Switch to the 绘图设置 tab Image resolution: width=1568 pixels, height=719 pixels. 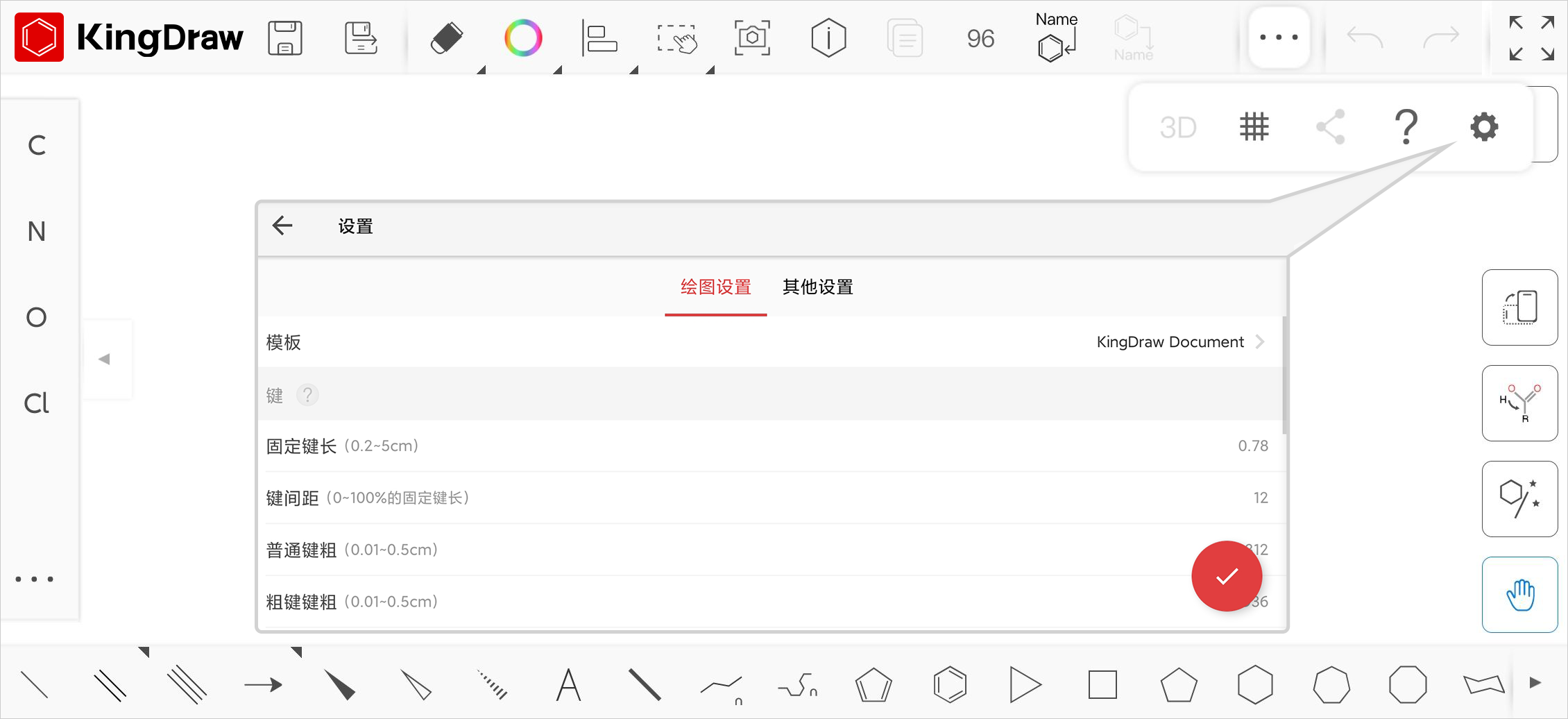(x=715, y=287)
